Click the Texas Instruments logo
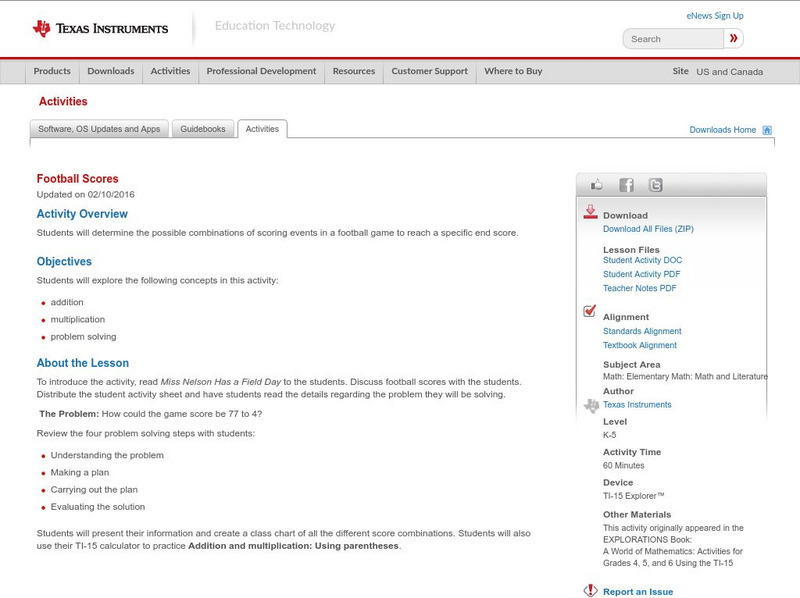800x598 pixels. pos(100,29)
